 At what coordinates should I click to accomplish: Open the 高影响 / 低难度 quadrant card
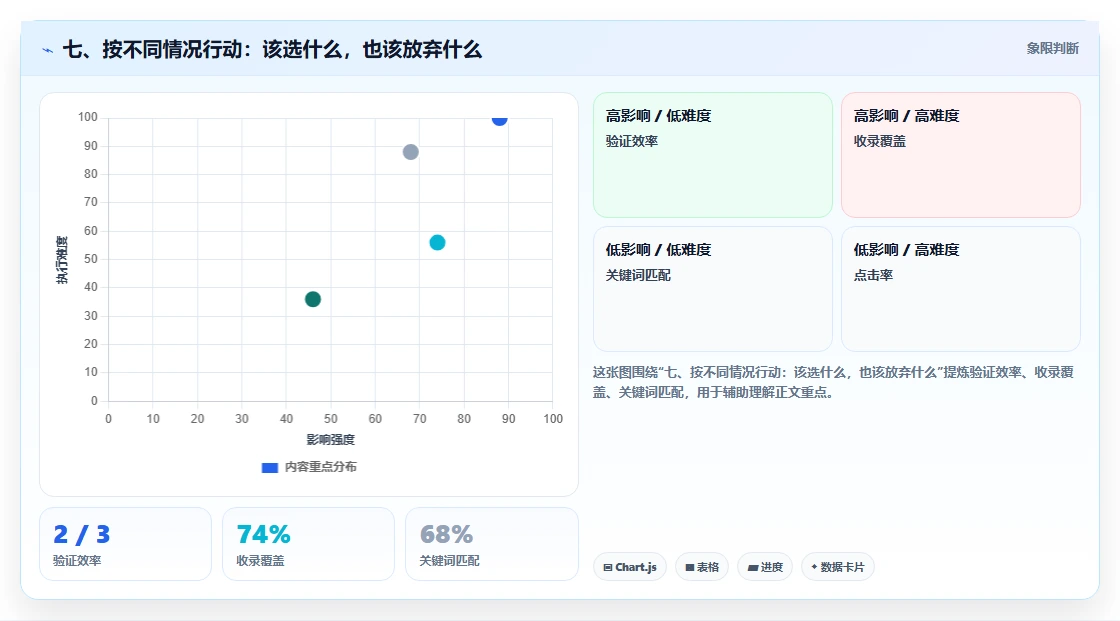(713, 155)
